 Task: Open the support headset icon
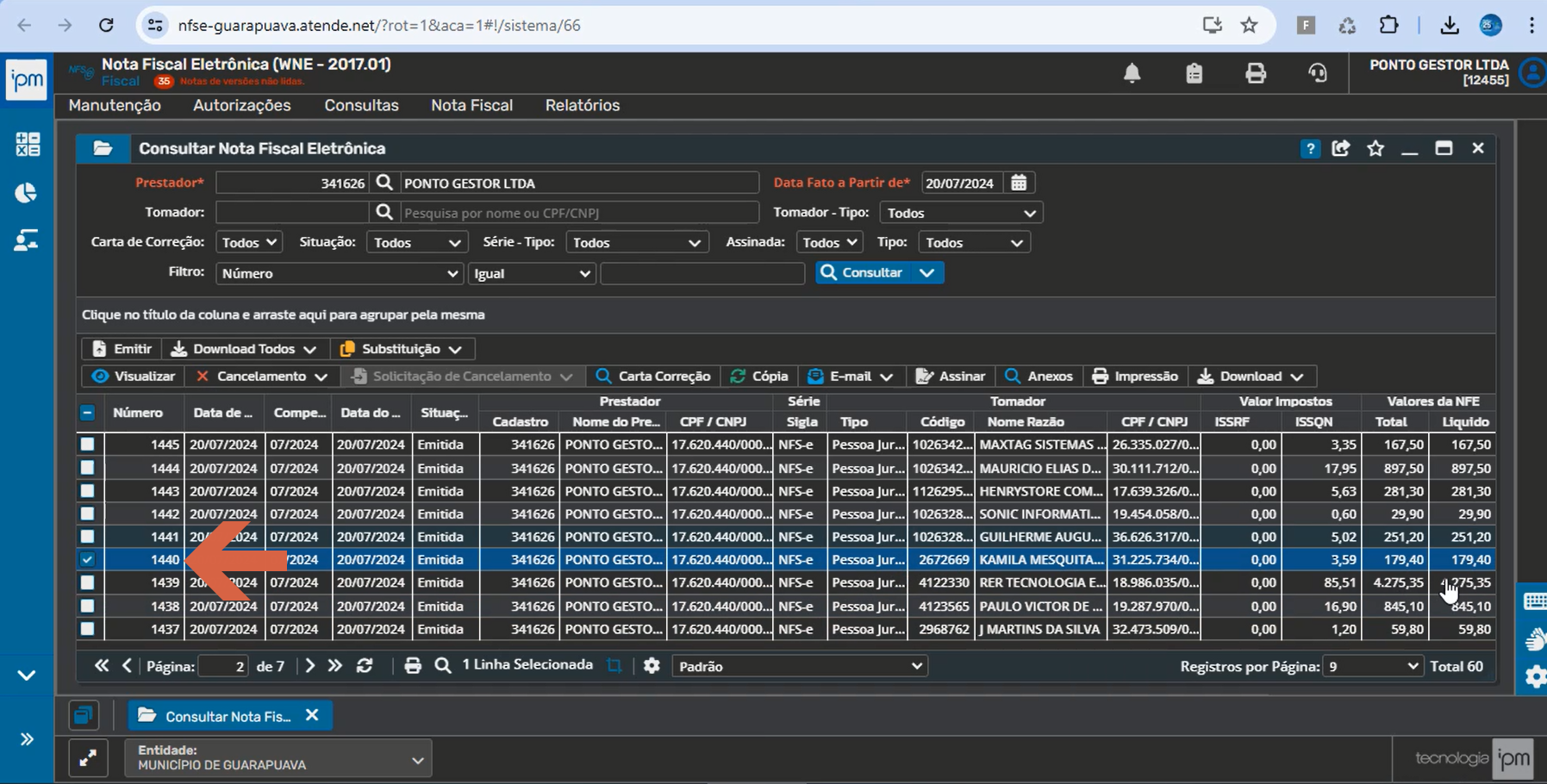coord(1318,74)
